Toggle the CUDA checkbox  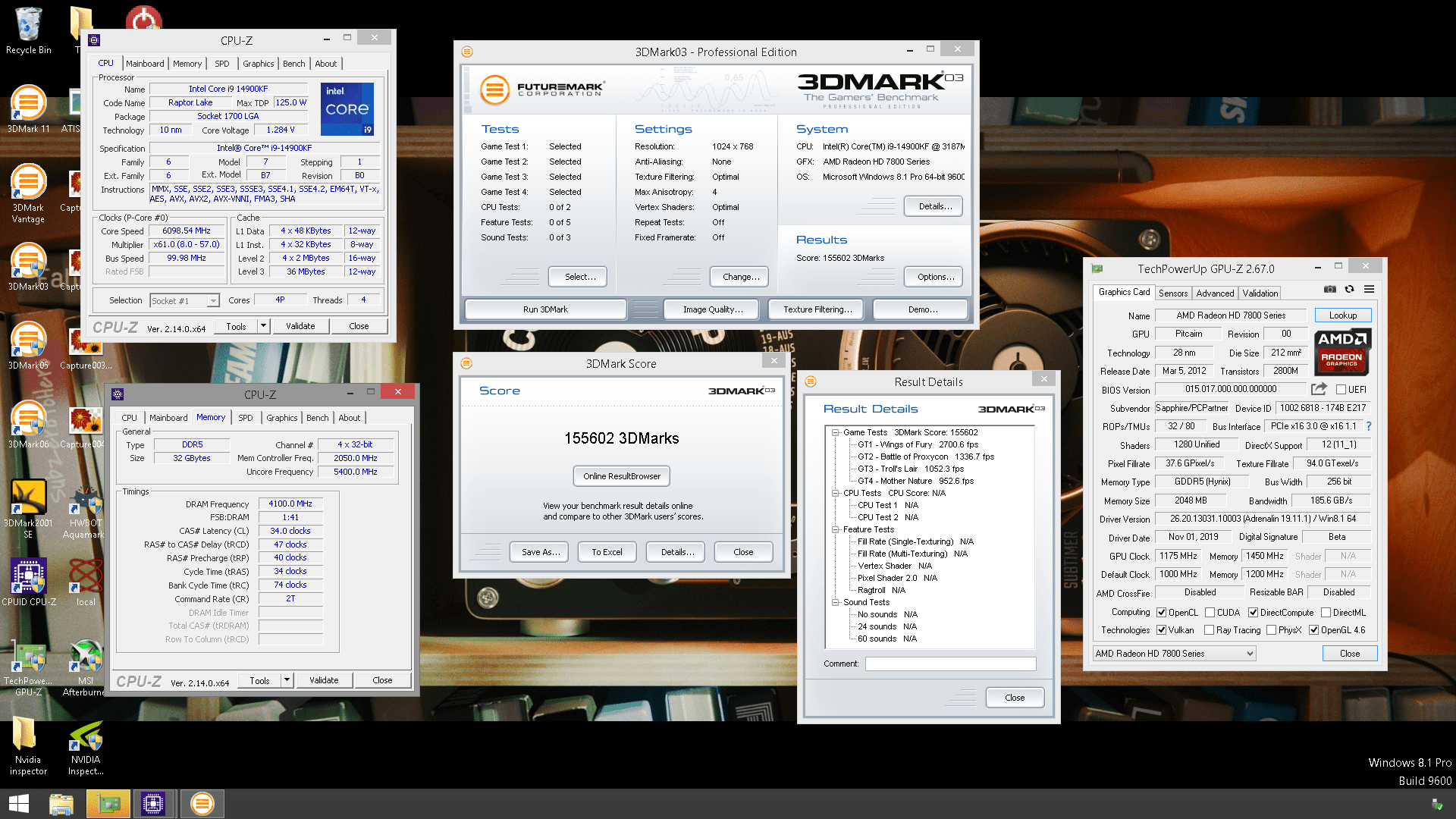click(x=1210, y=613)
